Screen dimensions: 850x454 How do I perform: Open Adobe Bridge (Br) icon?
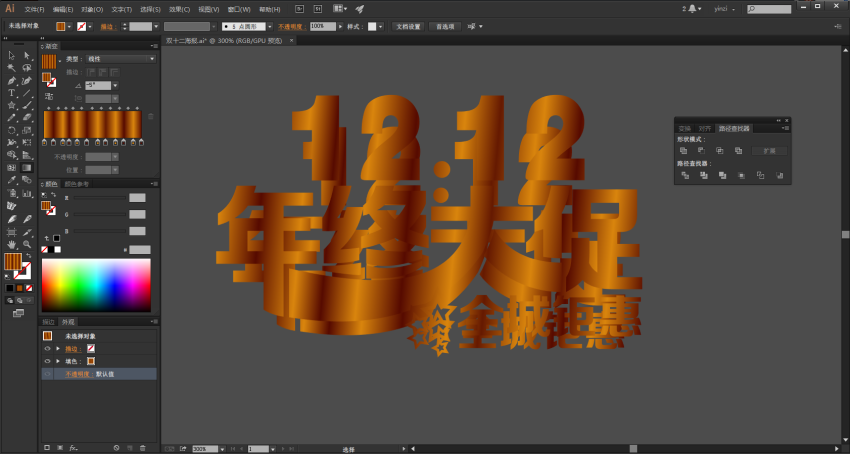(x=300, y=9)
